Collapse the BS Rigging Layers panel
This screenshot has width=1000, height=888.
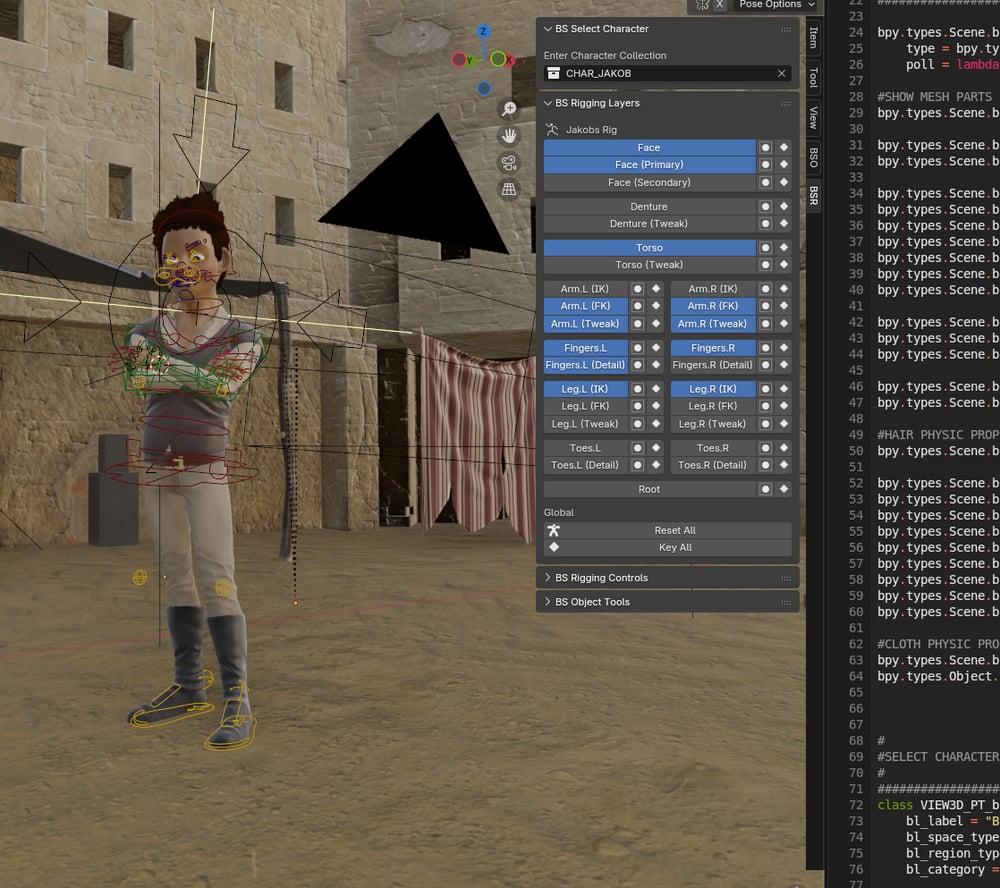547,103
